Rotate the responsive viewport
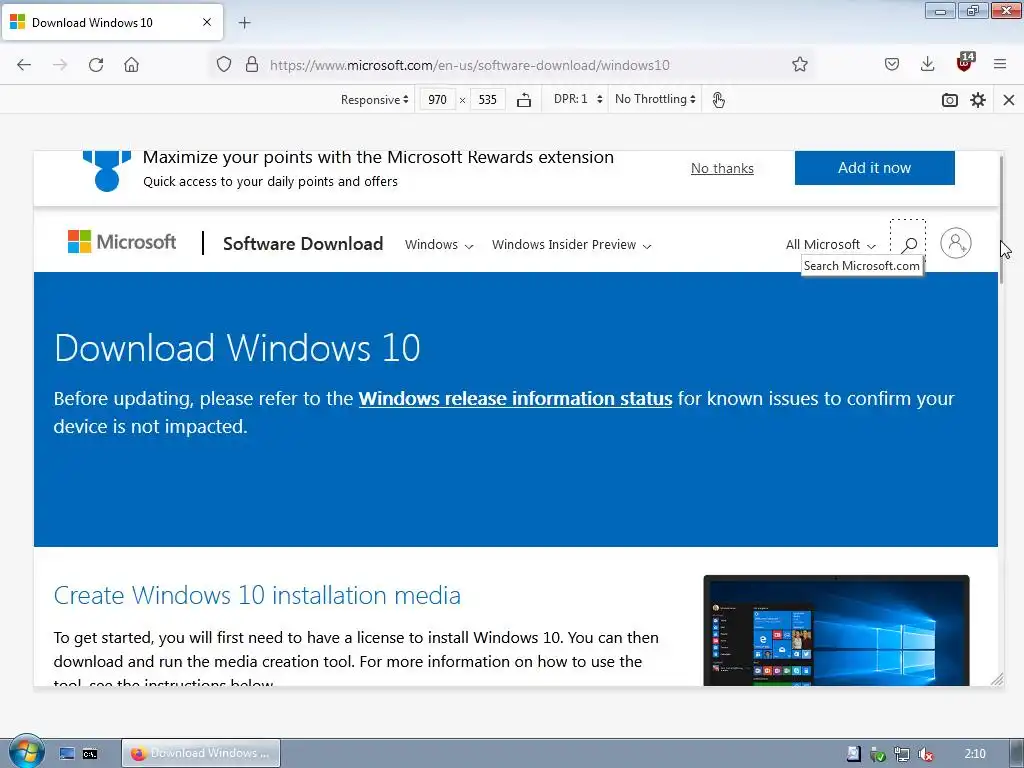This screenshot has height=768, width=1024. coord(523,100)
